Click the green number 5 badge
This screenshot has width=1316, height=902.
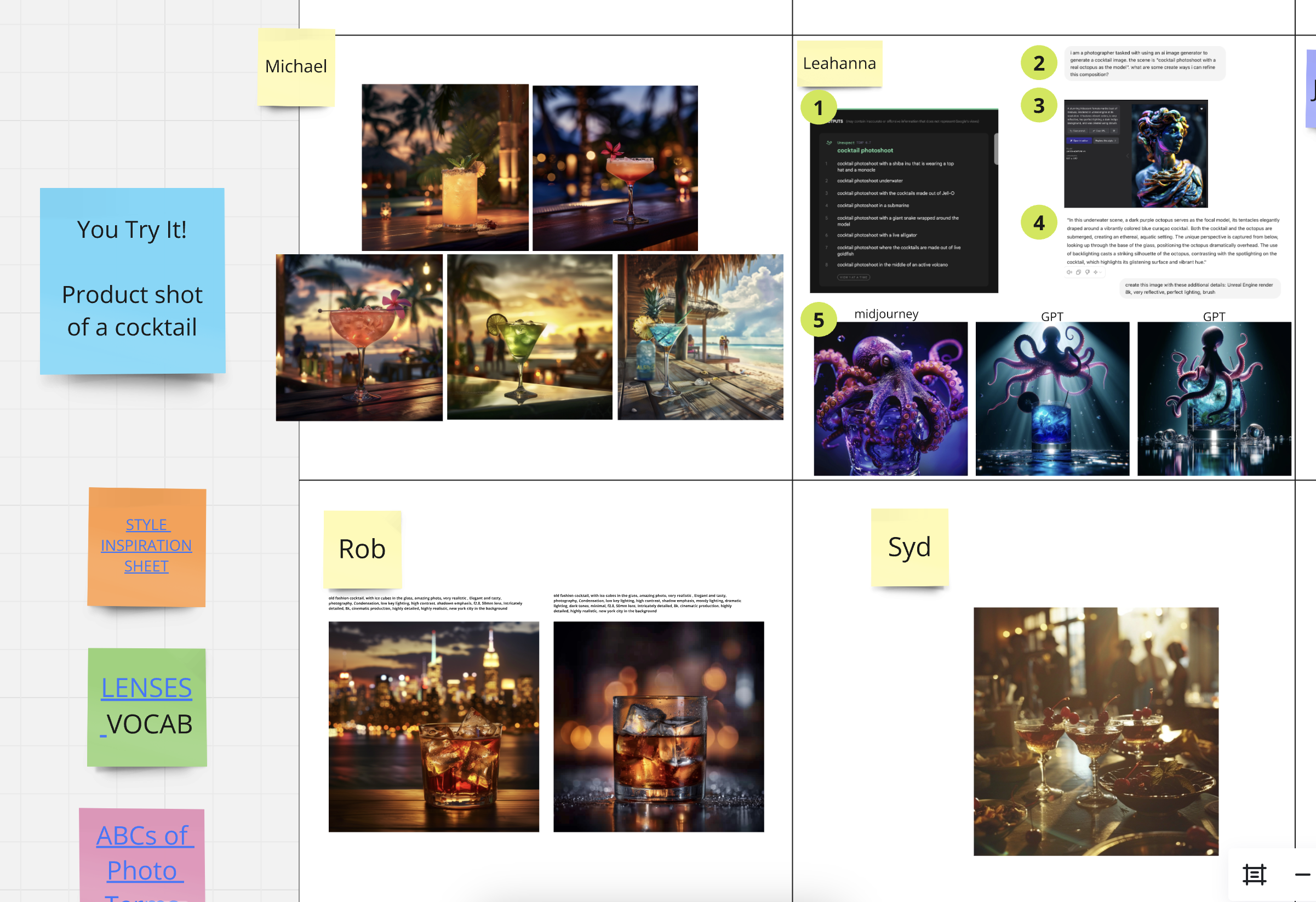click(x=818, y=320)
